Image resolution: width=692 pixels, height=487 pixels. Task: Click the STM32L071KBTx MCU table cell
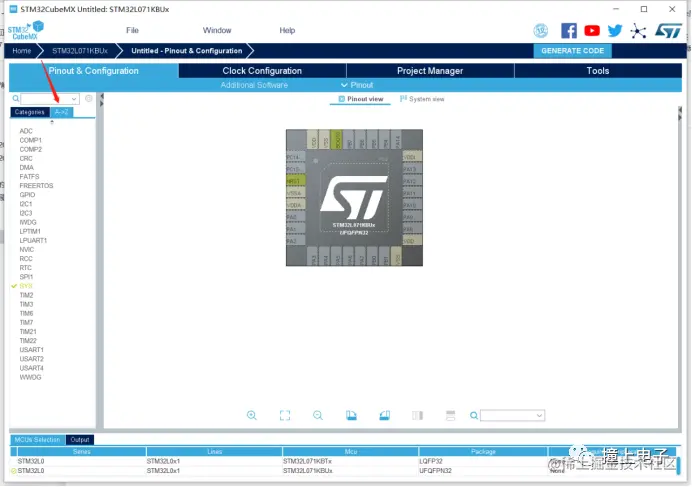coord(307,461)
